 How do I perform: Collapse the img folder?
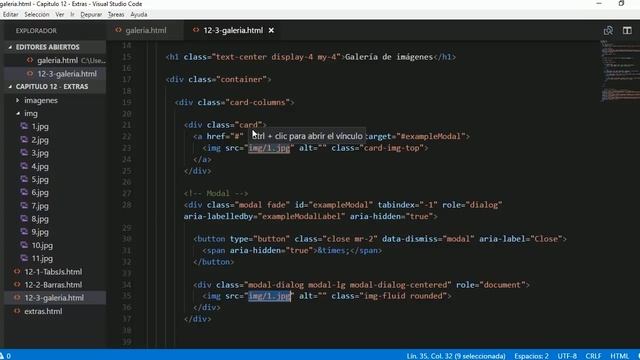coord(31,113)
